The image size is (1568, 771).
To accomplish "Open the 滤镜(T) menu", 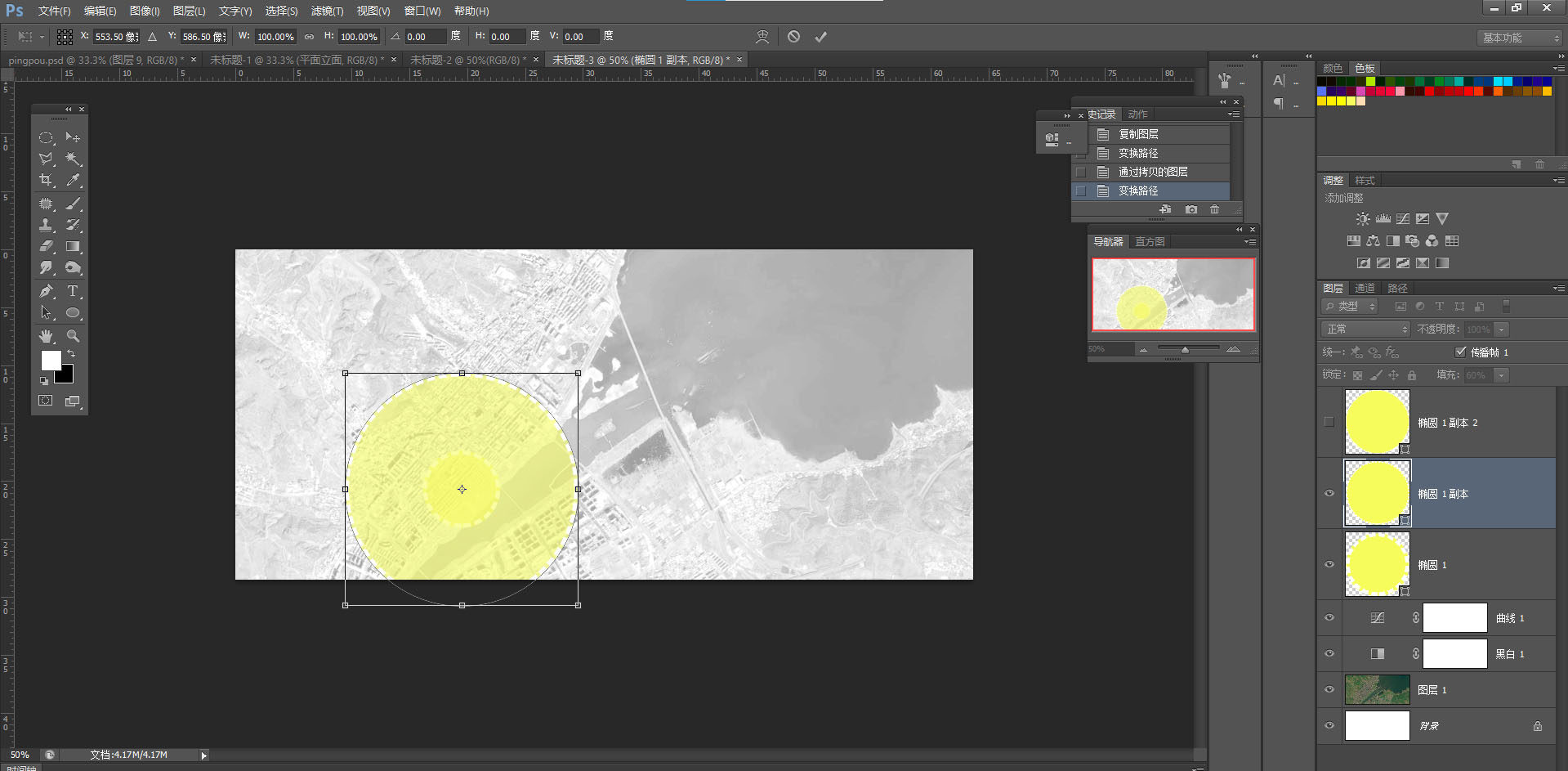I will pos(327,11).
